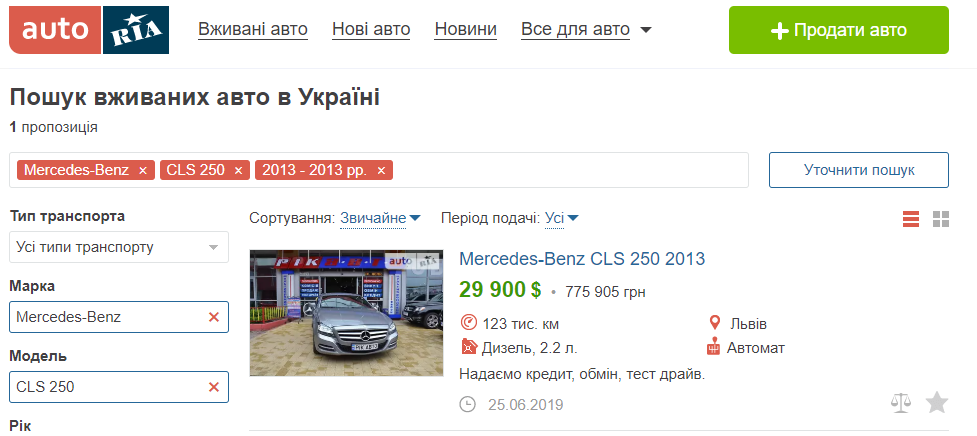Switch to grid view layout
Image resolution: width=977 pixels, height=436 pixels.
tap(941, 219)
